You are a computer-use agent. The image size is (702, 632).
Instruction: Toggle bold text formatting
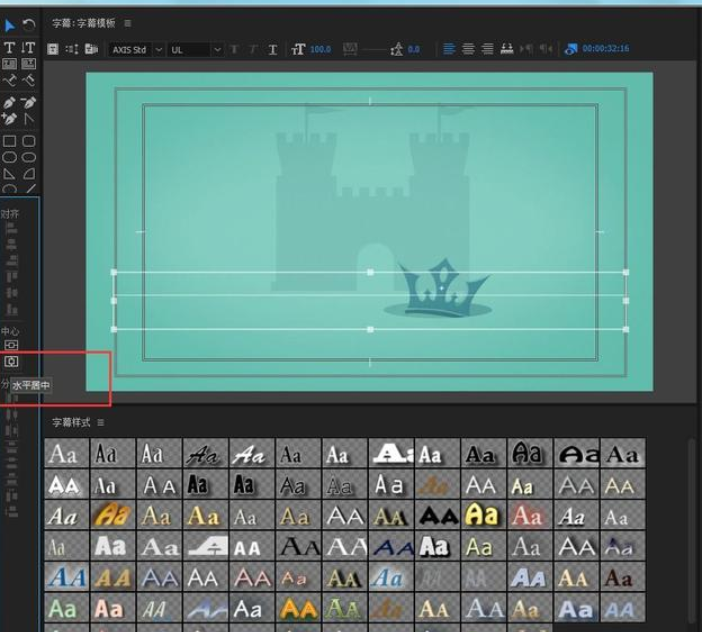(x=235, y=49)
